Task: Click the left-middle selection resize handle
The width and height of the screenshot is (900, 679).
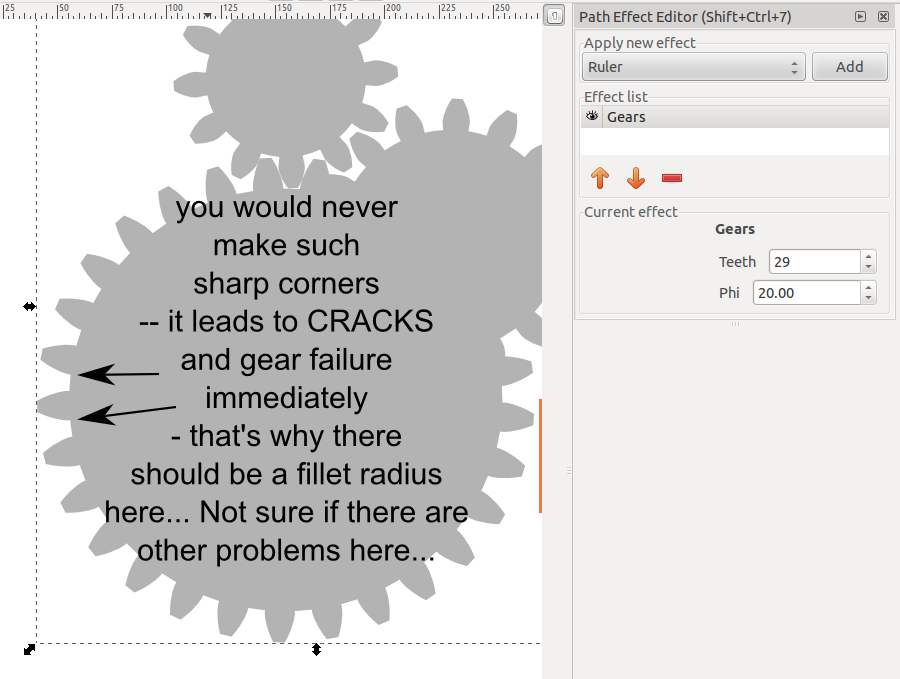Action: pyautogui.click(x=30, y=307)
